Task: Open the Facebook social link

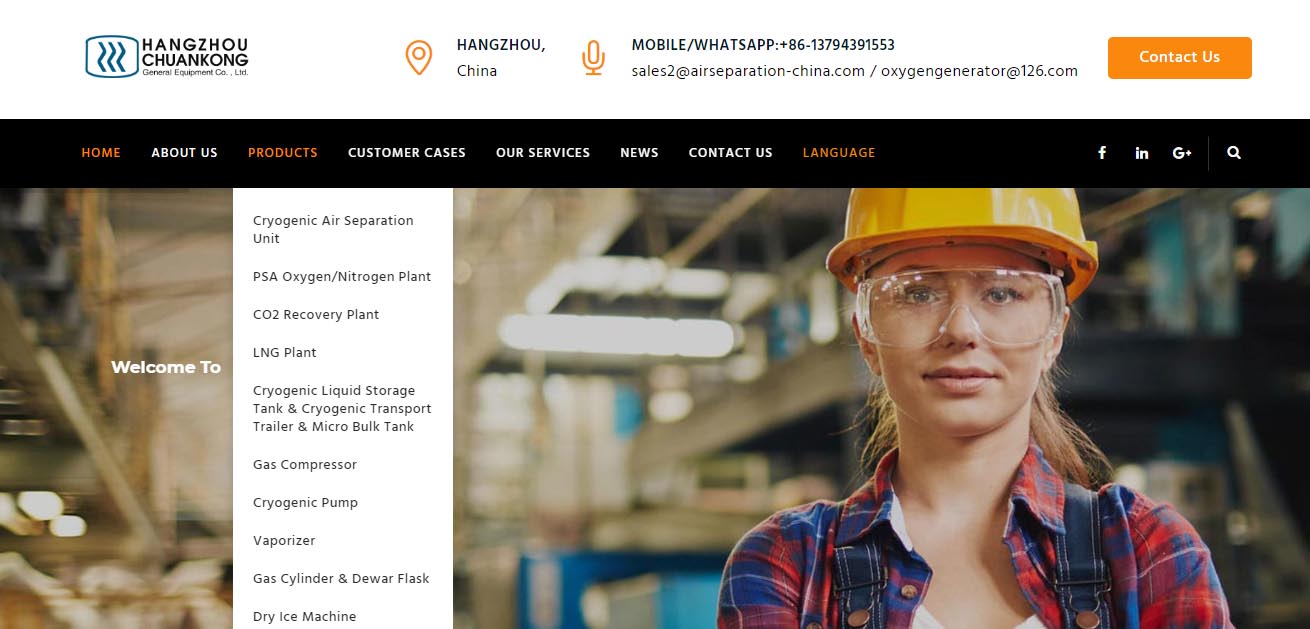Action: (x=1102, y=153)
